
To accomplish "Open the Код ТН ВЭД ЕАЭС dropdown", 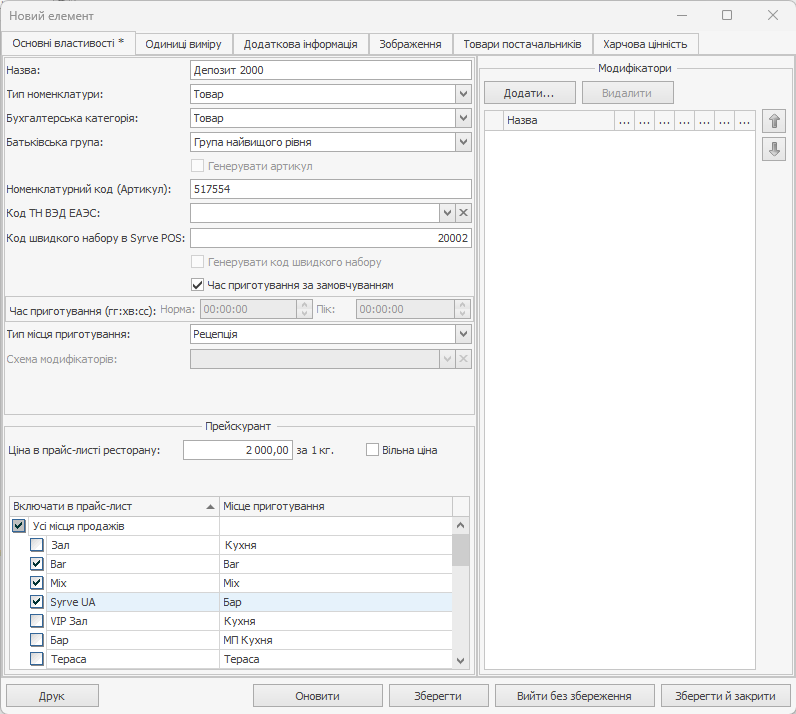I will [x=447, y=213].
